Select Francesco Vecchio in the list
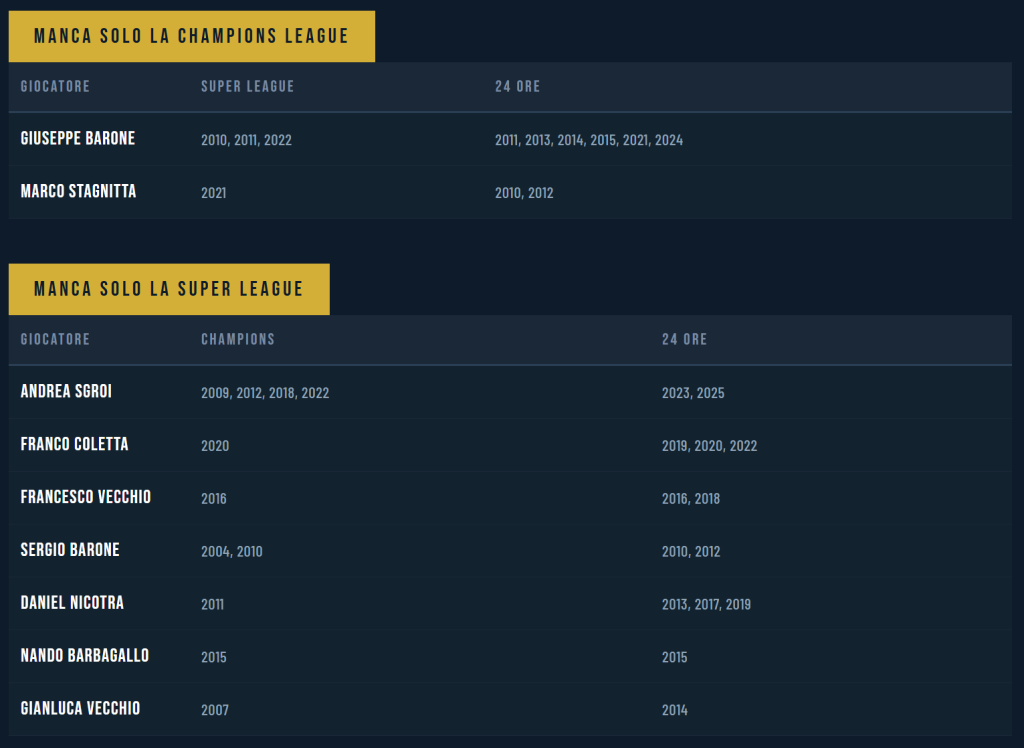Screen dimensions: 1024x748 tap(86, 497)
